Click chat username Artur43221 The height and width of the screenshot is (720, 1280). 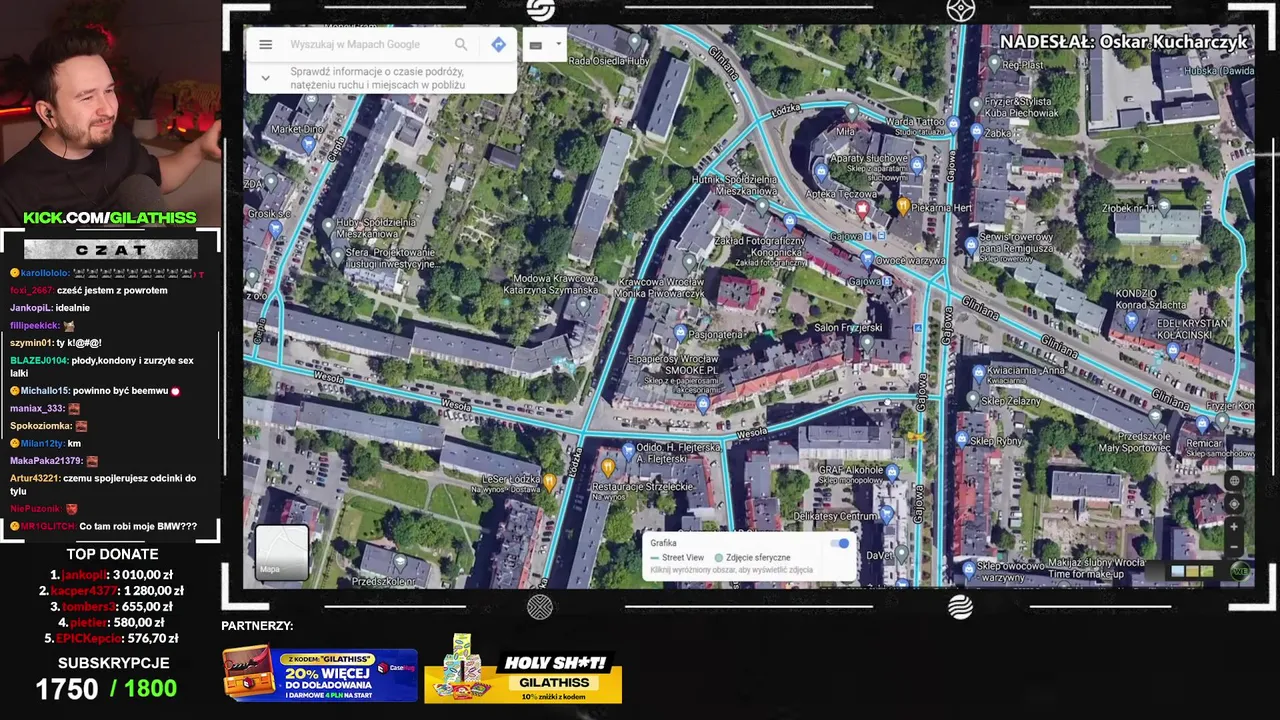[x=35, y=478]
